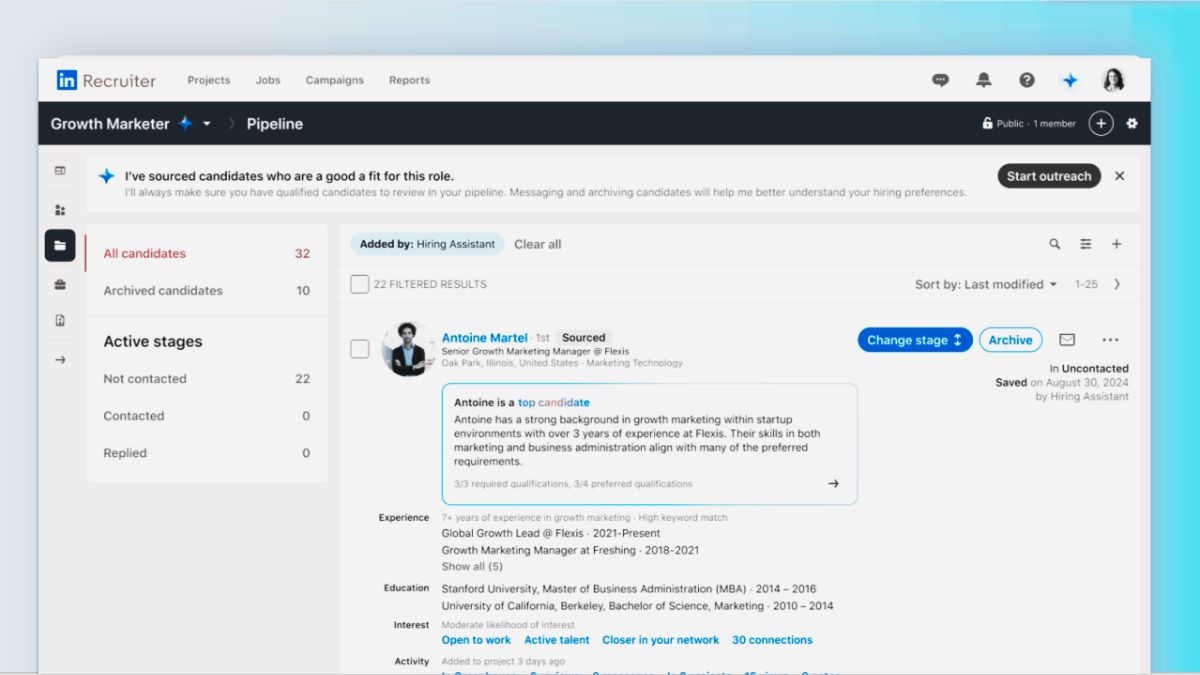Expand sidebar using the arrow icon
The width and height of the screenshot is (1200, 675).
pyautogui.click(x=60, y=359)
